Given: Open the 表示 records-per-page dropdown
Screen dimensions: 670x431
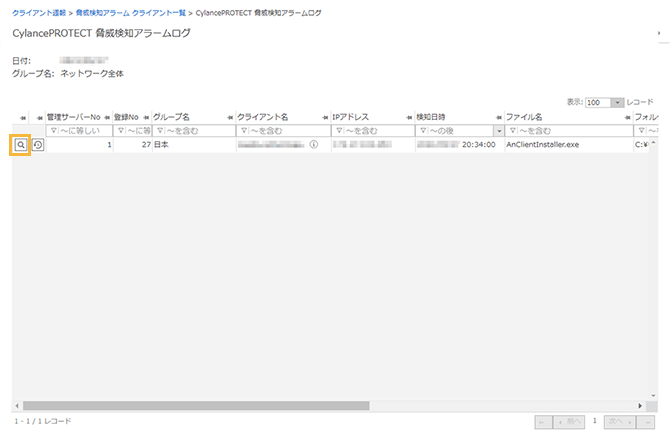Looking at the screenshot, I should pyautogui.click(x=618, y=102).
